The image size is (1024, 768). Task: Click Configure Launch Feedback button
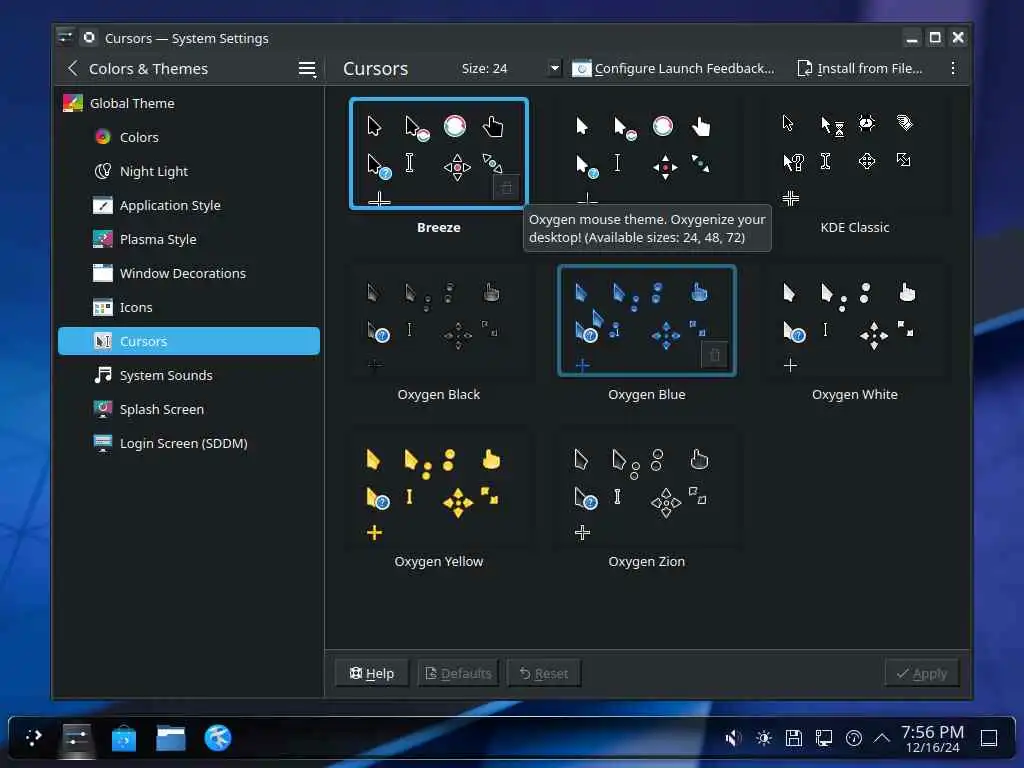(673, 68)
